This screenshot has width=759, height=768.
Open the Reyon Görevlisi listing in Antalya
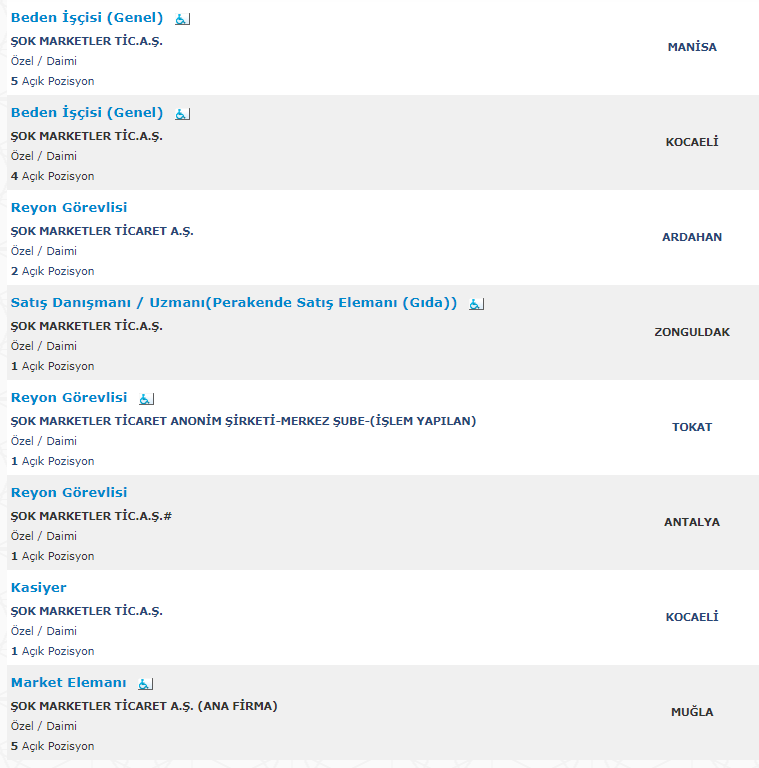69,493
